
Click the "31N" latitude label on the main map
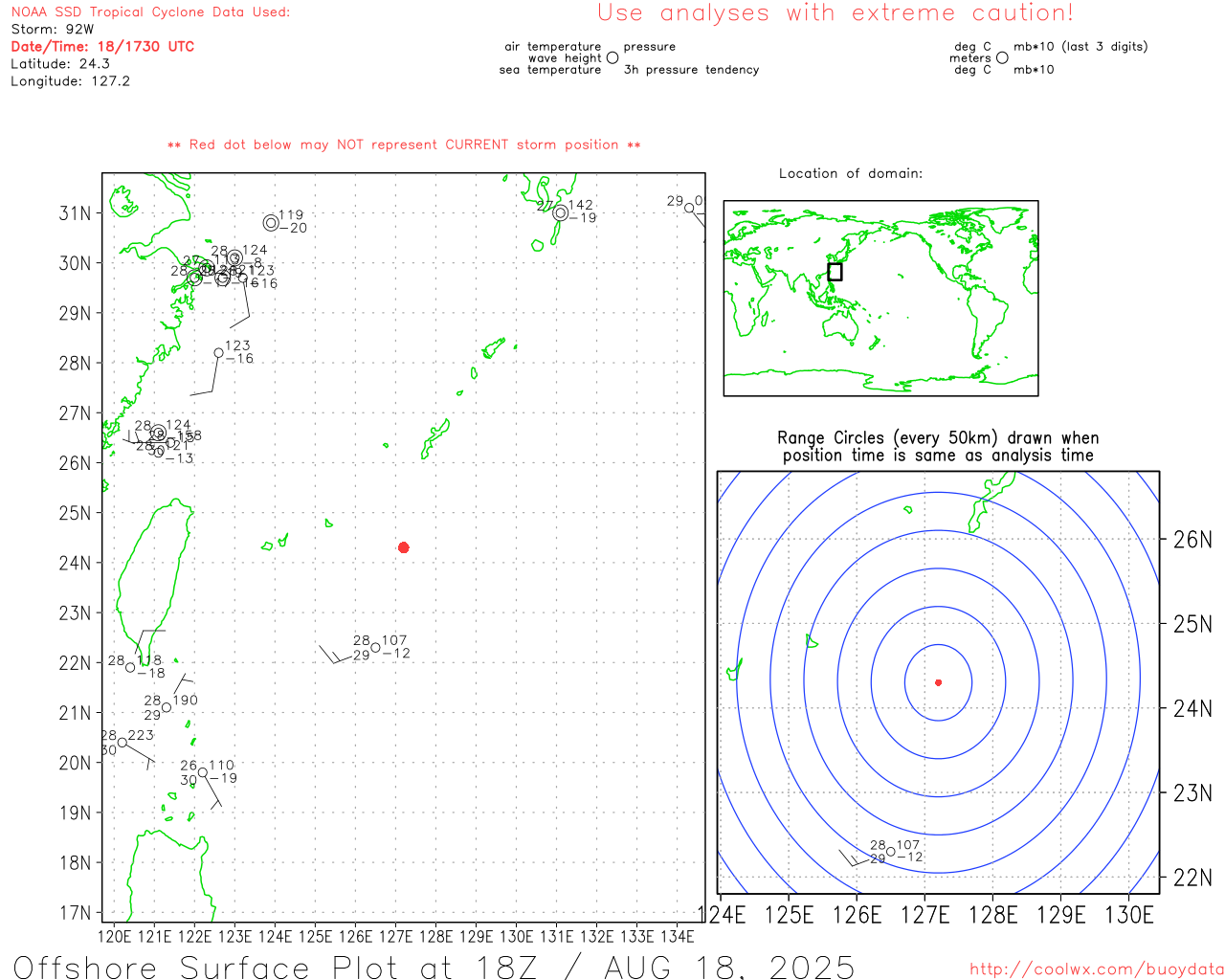(x=76, y=213)
